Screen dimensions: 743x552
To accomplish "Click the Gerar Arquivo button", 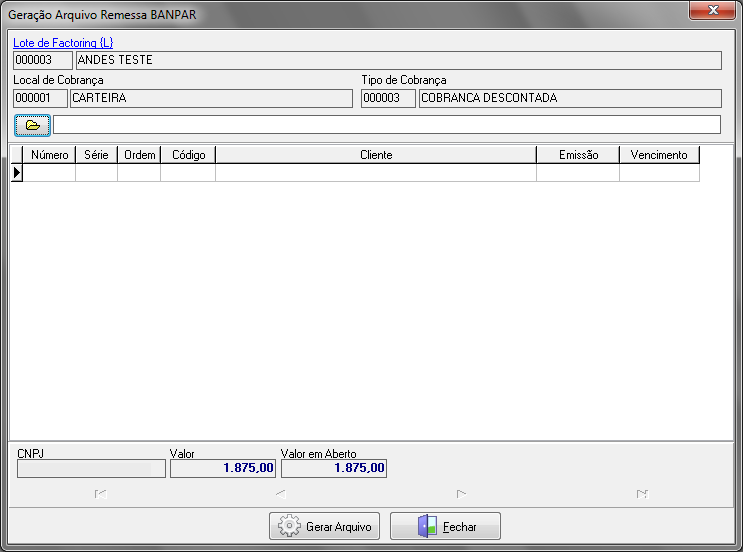I will (325, 526).
